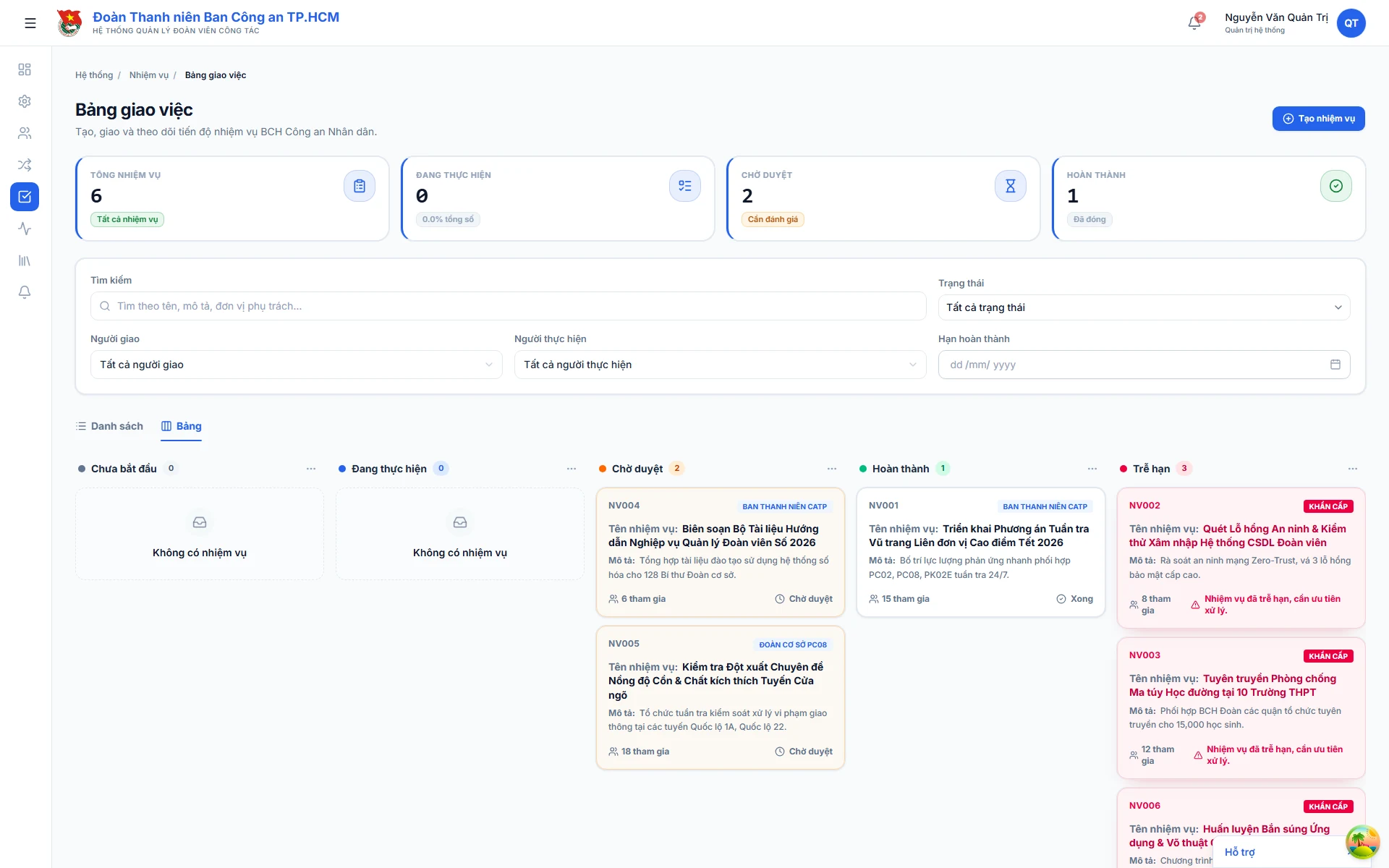The height and width of the screenshot is (868, 1389).
Task: Open options menu for Chưa bắt đầu column
Action: [x=311, y=469]
